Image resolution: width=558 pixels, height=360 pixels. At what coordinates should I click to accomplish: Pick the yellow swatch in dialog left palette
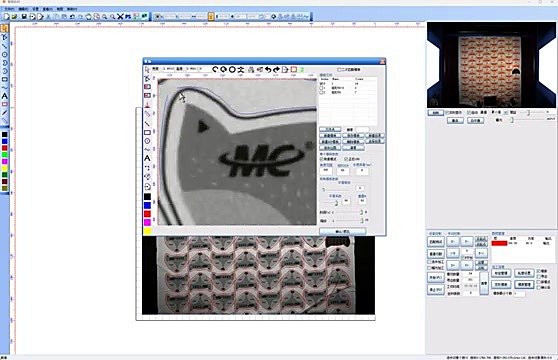147,231
